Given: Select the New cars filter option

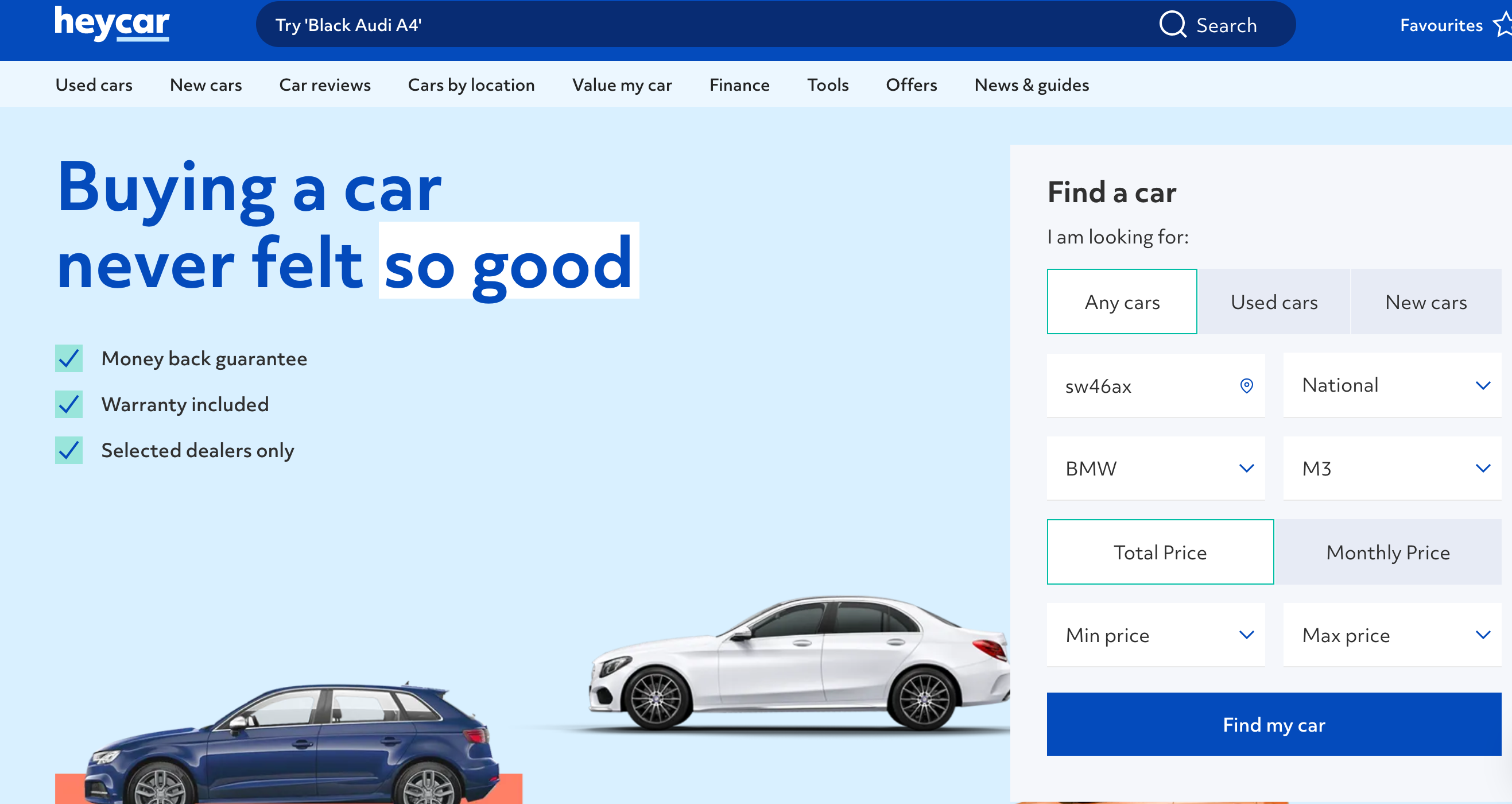Looking at the screenshot, I should [x=1426, y=302].
